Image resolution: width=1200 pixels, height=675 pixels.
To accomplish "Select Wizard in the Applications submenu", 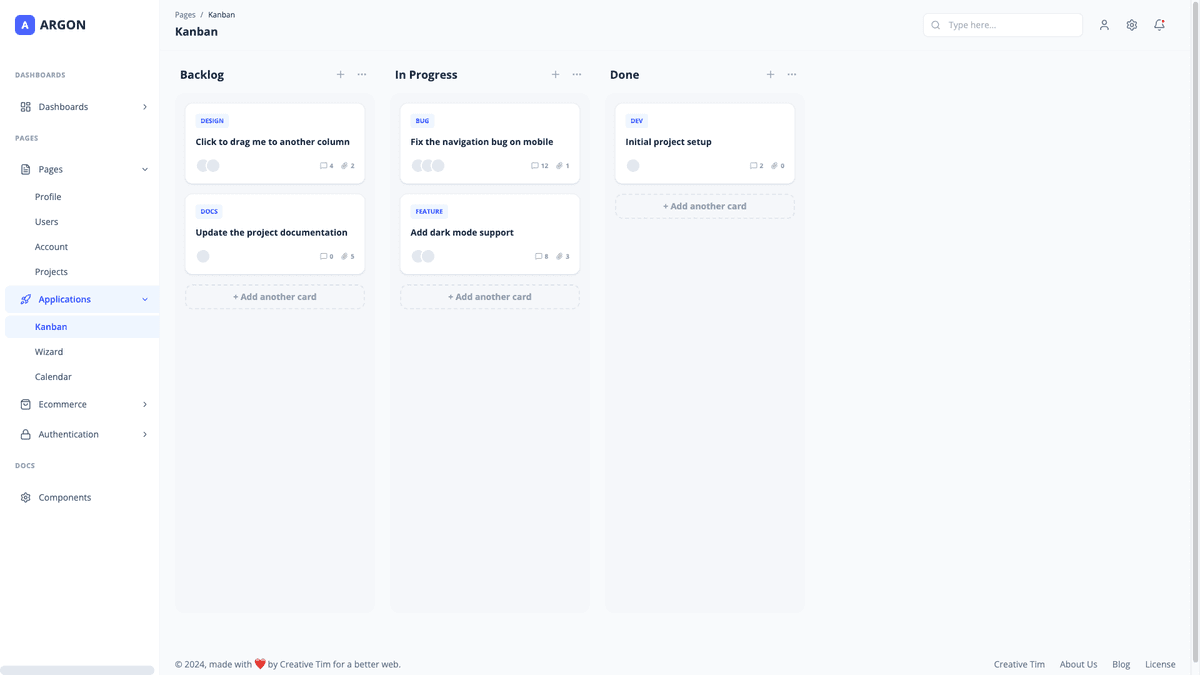I will [48, 351].
